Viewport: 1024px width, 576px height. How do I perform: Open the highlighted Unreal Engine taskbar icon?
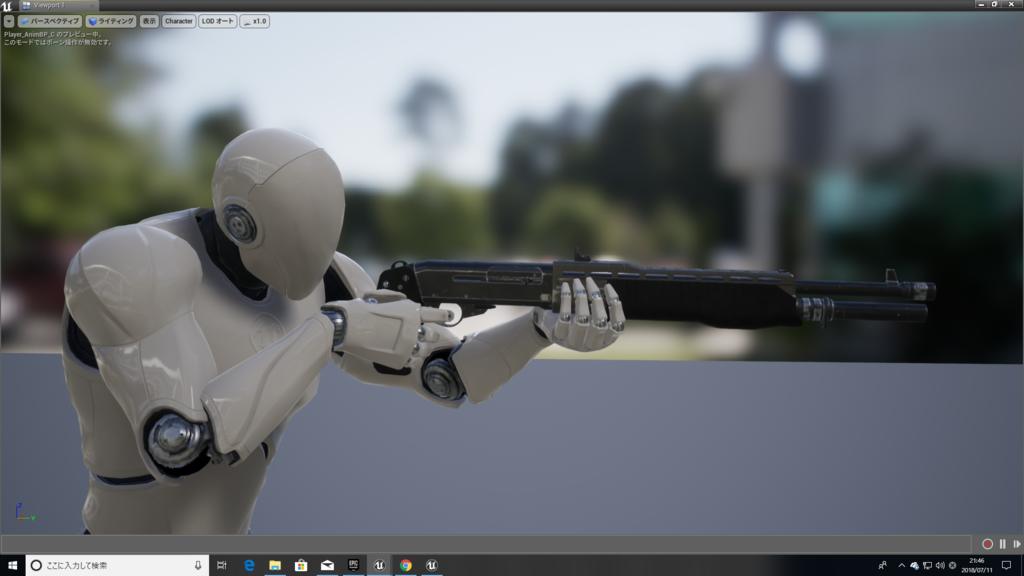[378, 566]
